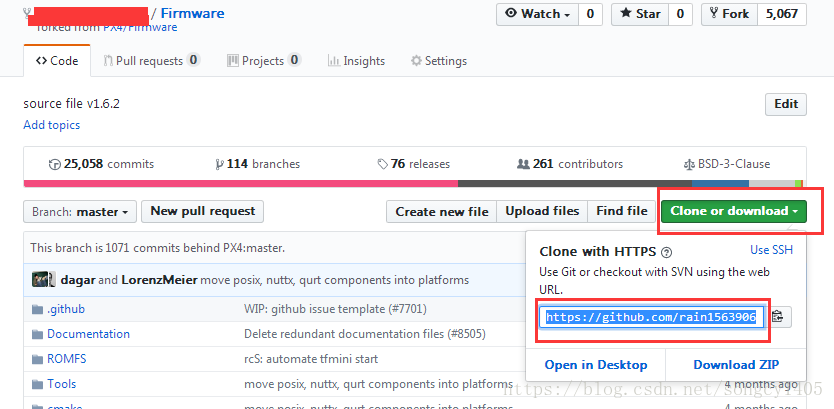
Task: Open the upstream PX4/Firmware link
Action: [x=140, y=27]
